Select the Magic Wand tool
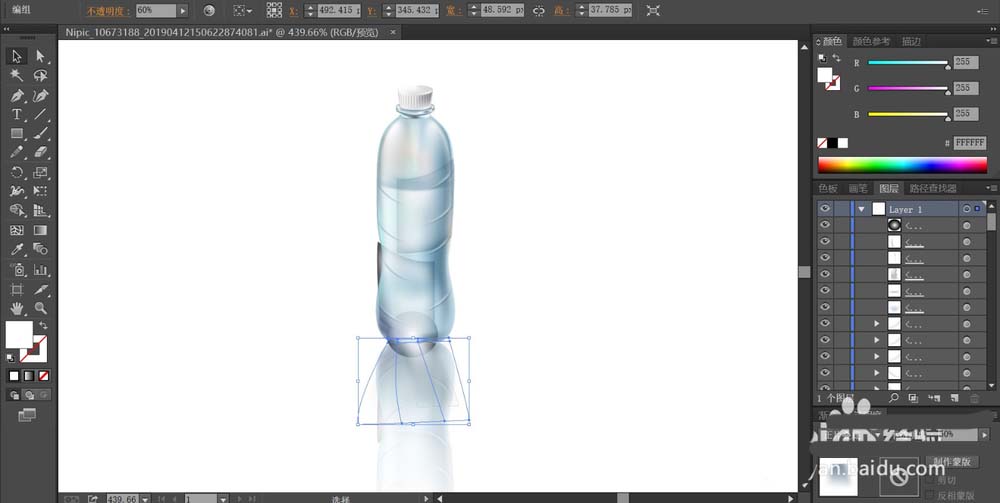The width and height of the screenshot is (1000, 503). [17, 76]
